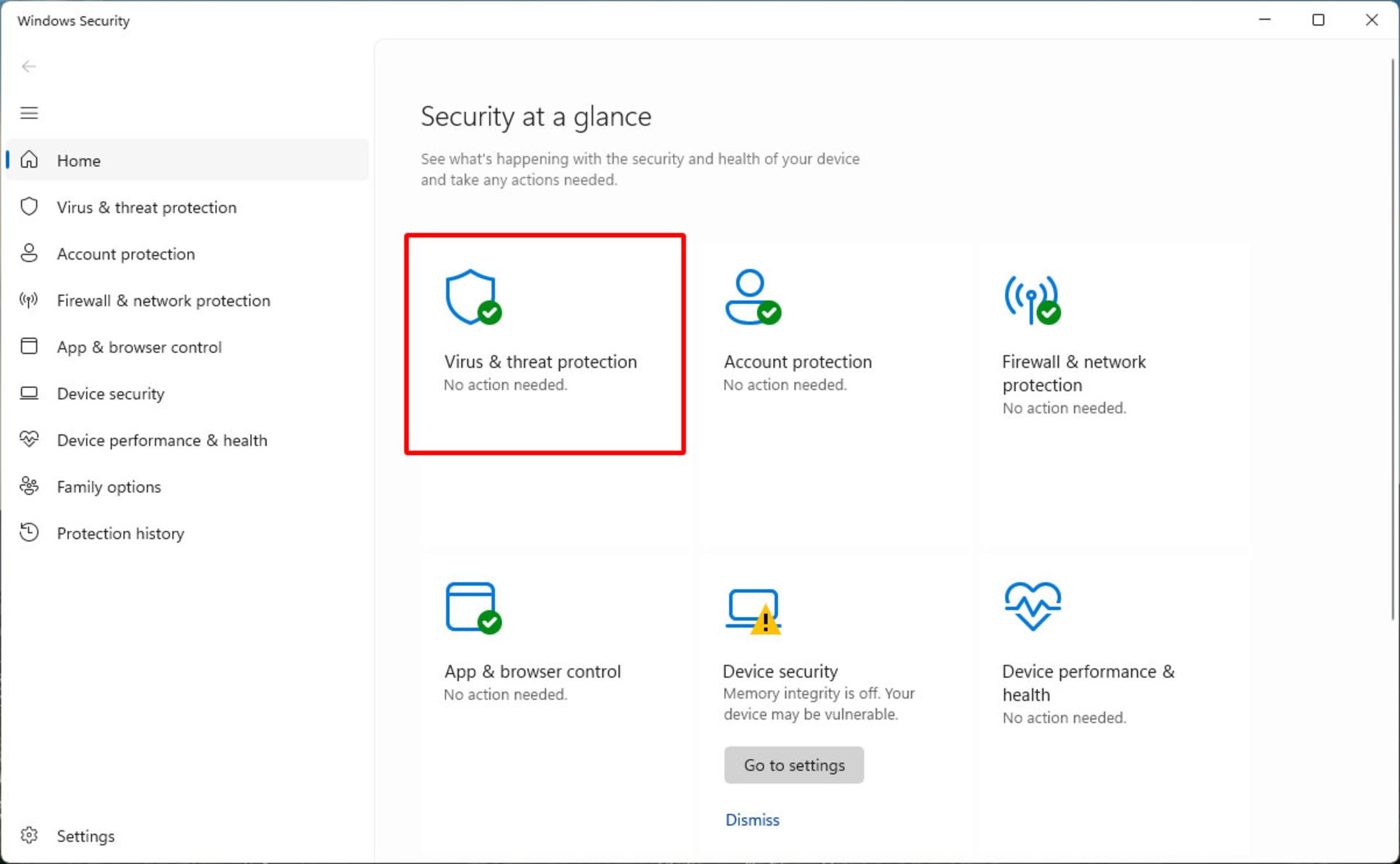The image size is (1400, 864).
Task: Select Home in the sidebar
Action: coord(187,160)
